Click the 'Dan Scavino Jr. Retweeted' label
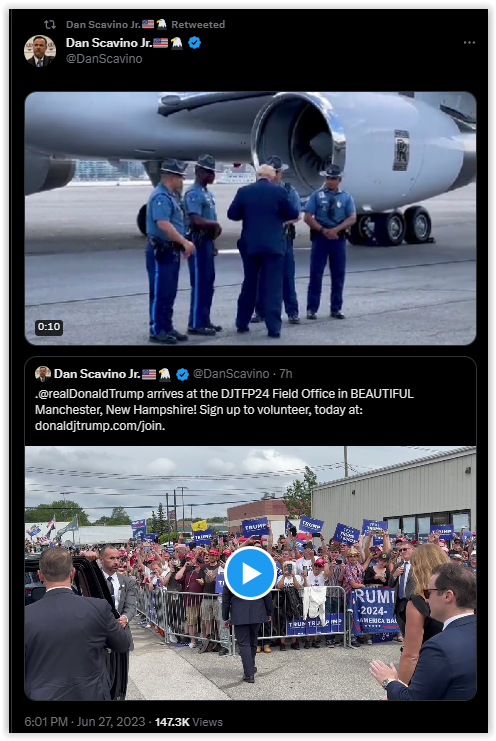This screenshot has width=496, height=741. tap(145, 24)
